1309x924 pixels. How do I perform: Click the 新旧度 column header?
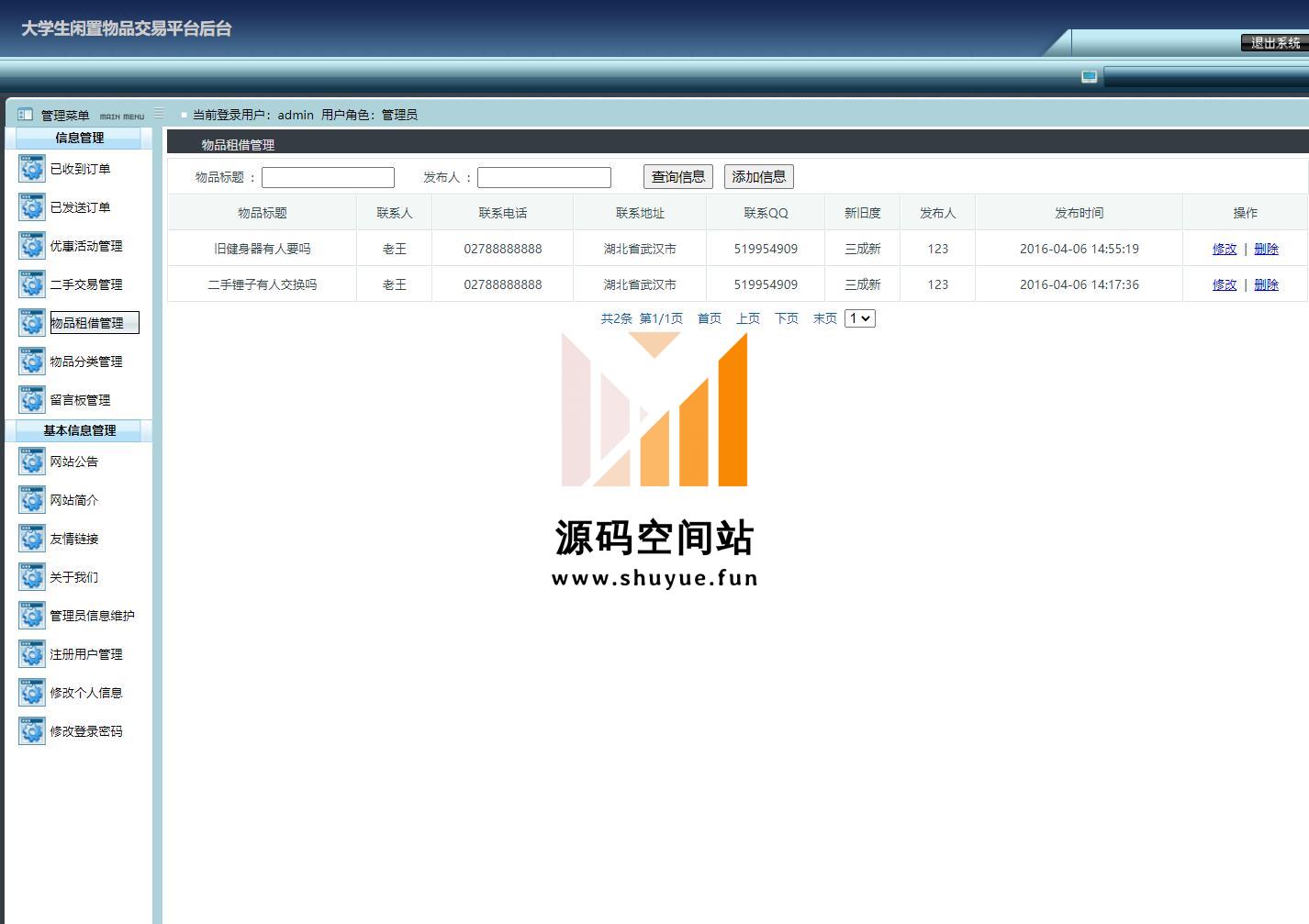[x=863, y=213]
